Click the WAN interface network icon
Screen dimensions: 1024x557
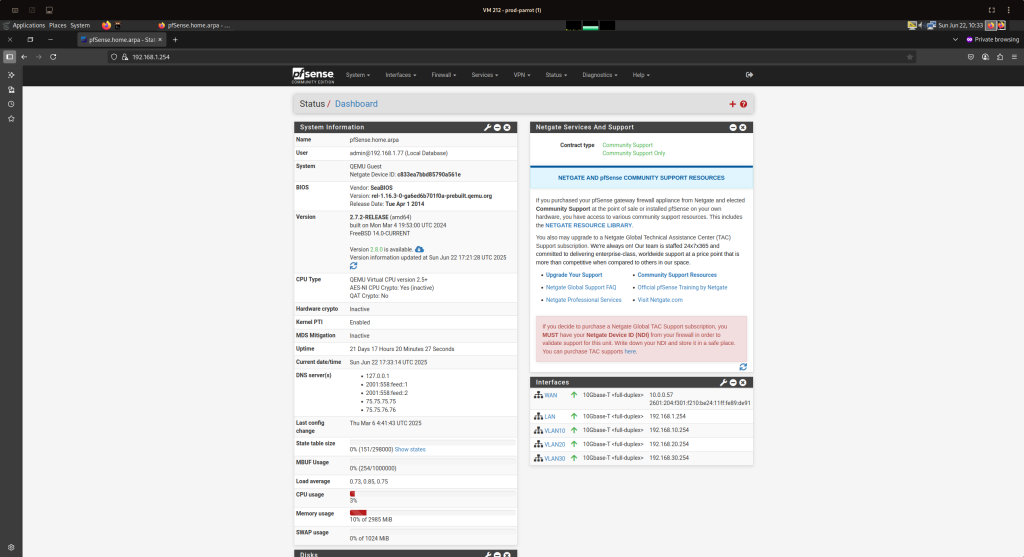click(538, 395)
